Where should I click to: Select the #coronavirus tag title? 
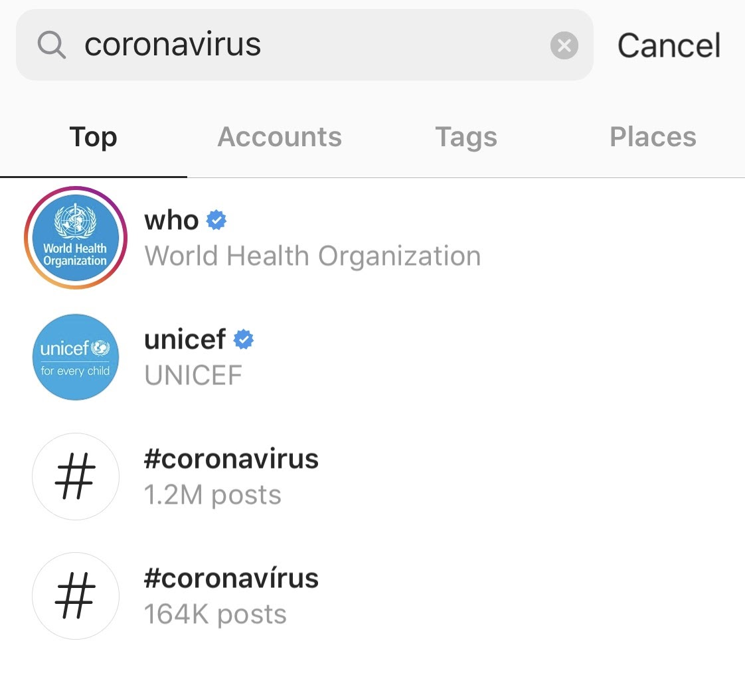231,459
